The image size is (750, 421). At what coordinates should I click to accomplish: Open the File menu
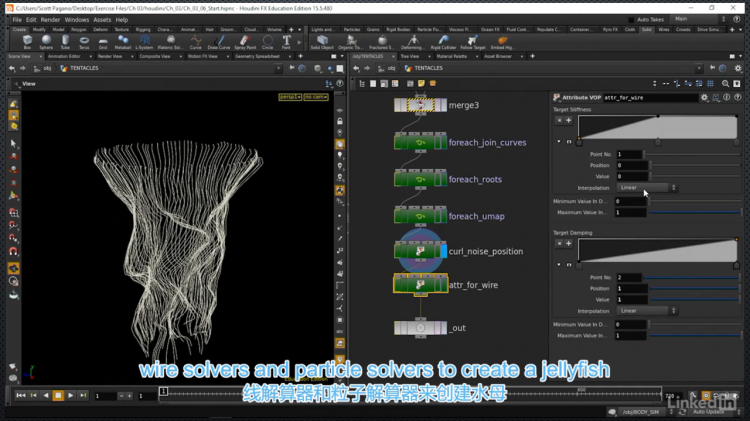17,20
